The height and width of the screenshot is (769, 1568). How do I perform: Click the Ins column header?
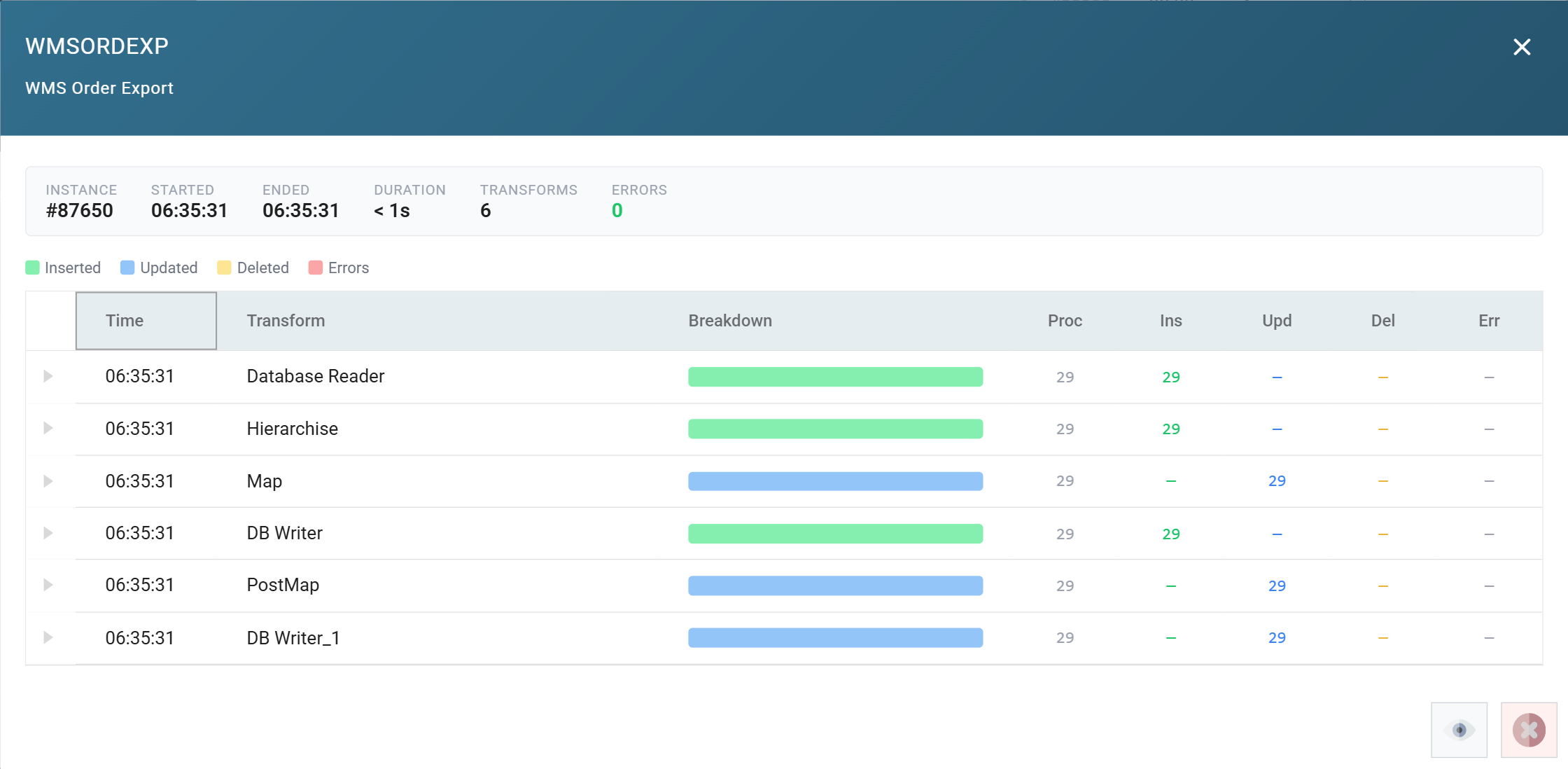[1171, 321]
